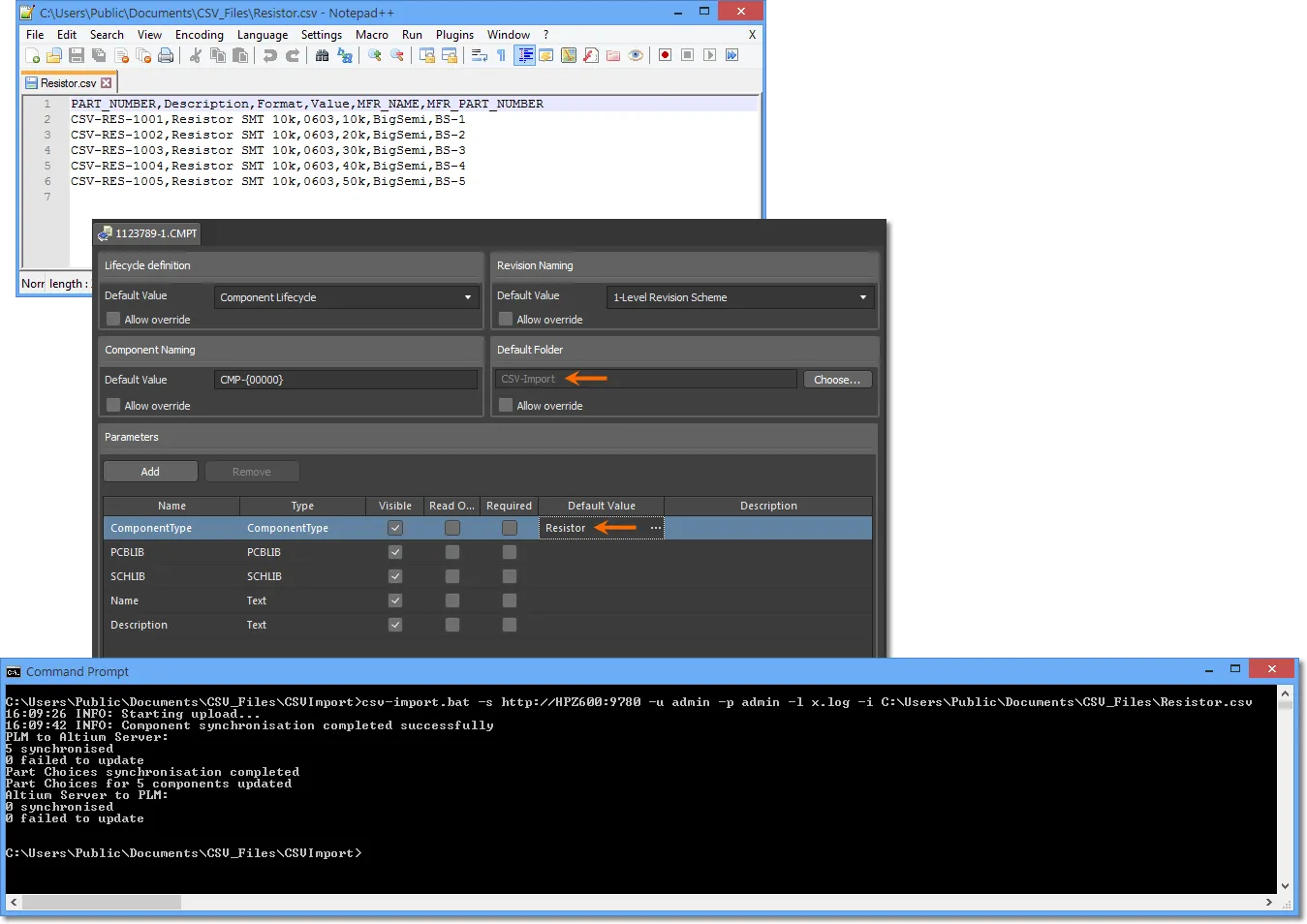1307x924 pixels.
Task: Open the 1-Level Revision Scheme dropdown
Action: (740, 297)
